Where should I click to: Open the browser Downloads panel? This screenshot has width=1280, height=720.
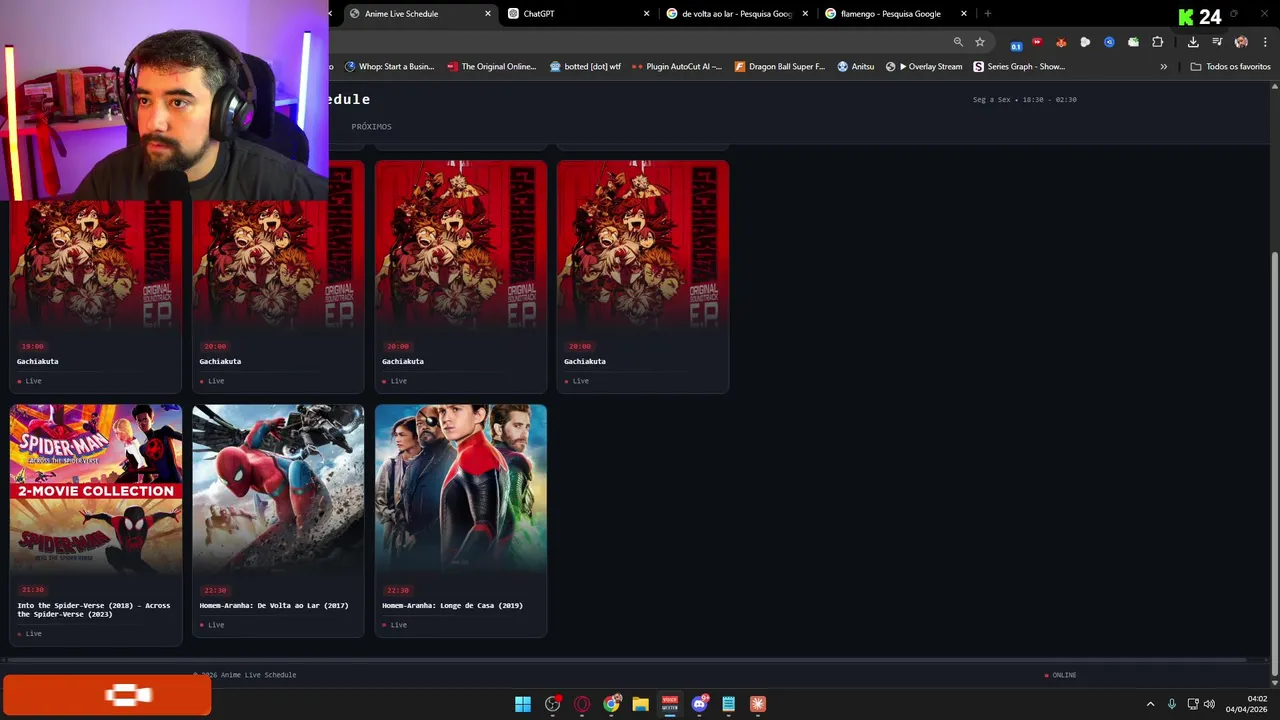1193,42
